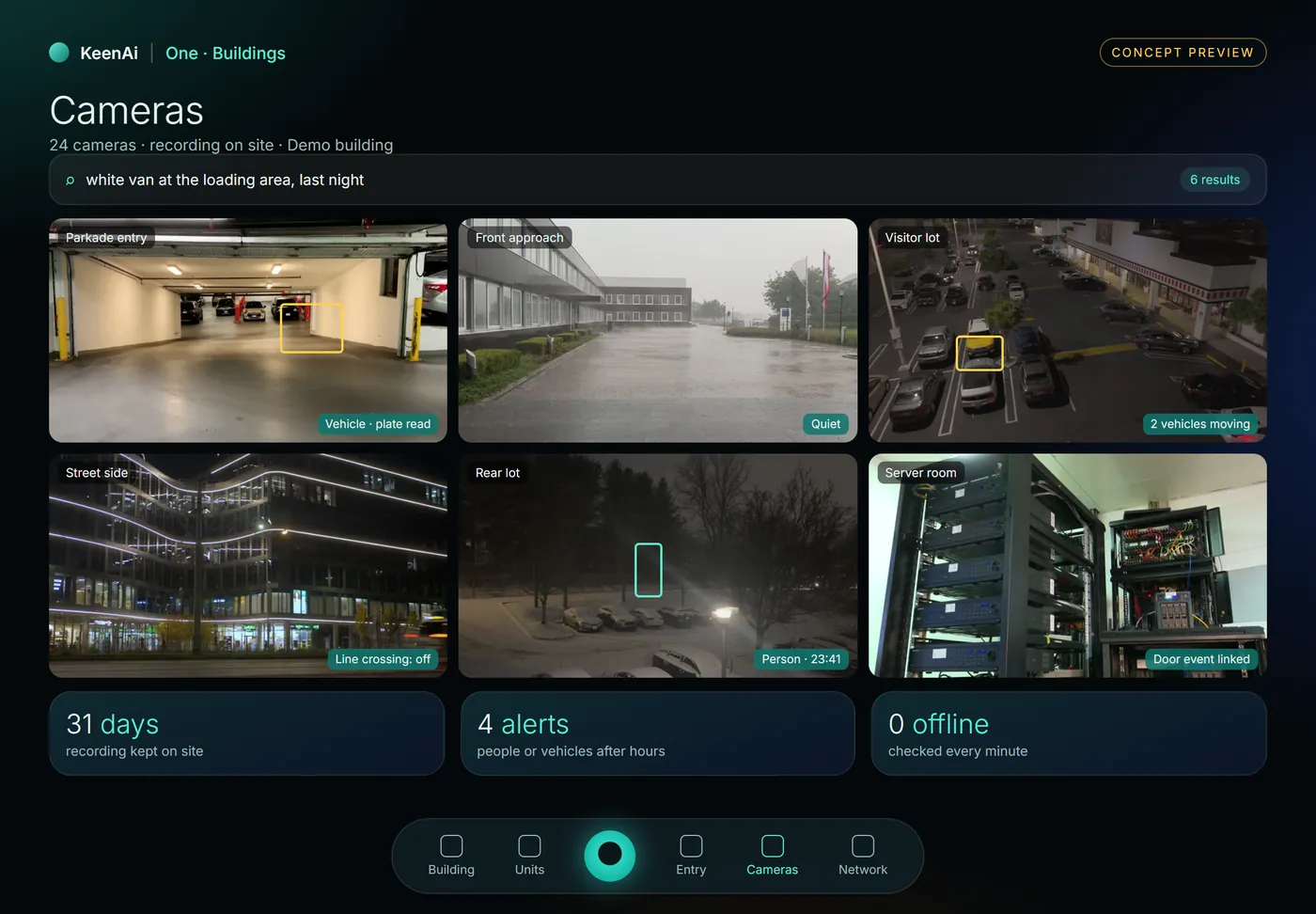Open the 0 offline card
The image size is (1316, 914).
(1069, 733)
